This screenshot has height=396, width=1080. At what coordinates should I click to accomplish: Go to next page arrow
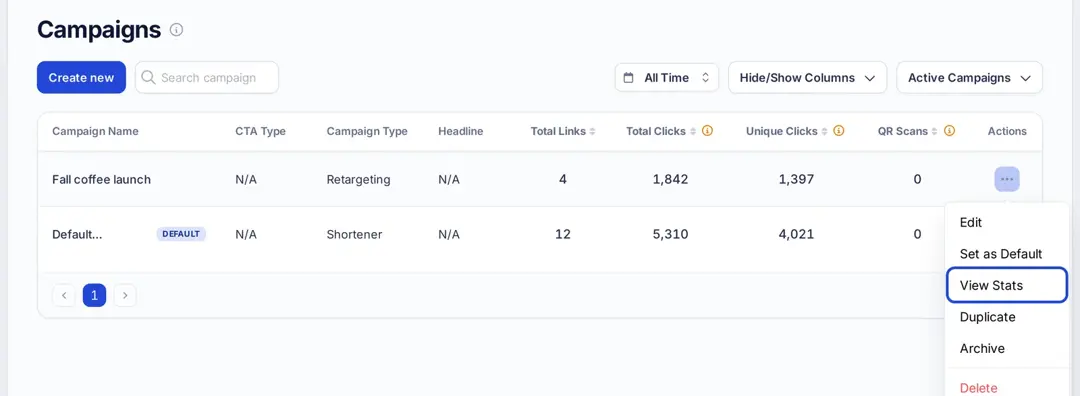125,295
